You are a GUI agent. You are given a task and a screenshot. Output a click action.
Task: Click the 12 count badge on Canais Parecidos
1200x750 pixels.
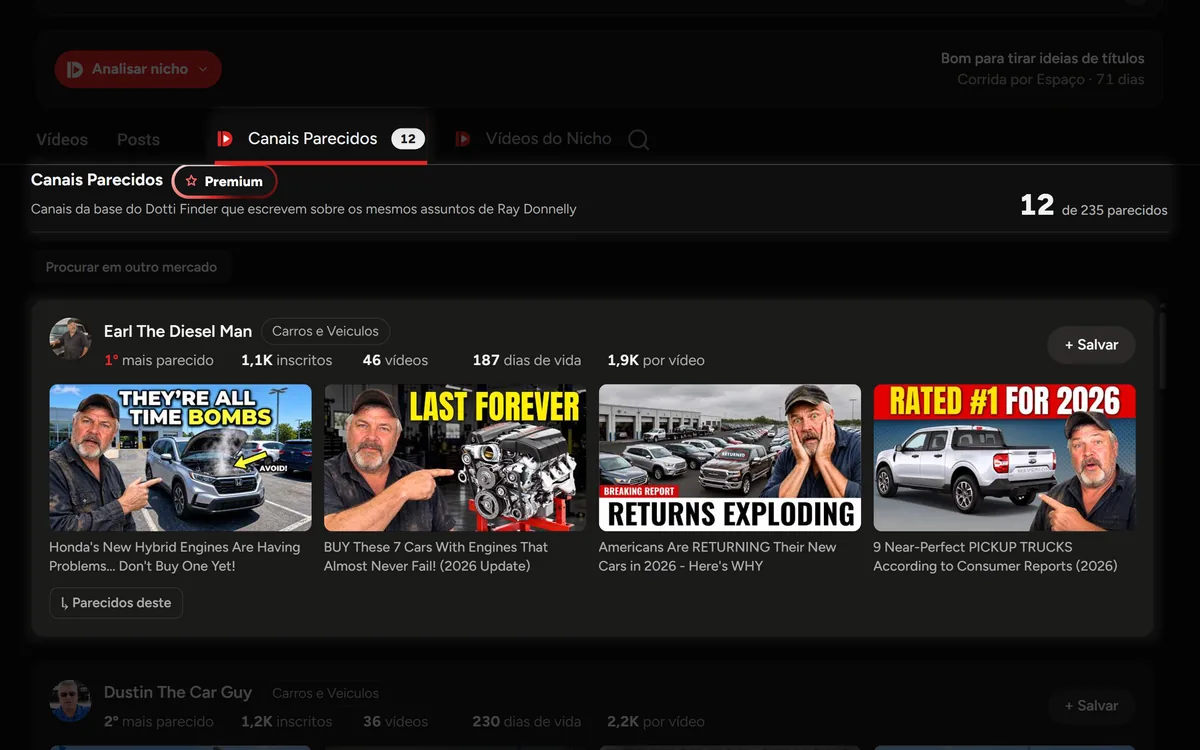click(x=408, y=139)
